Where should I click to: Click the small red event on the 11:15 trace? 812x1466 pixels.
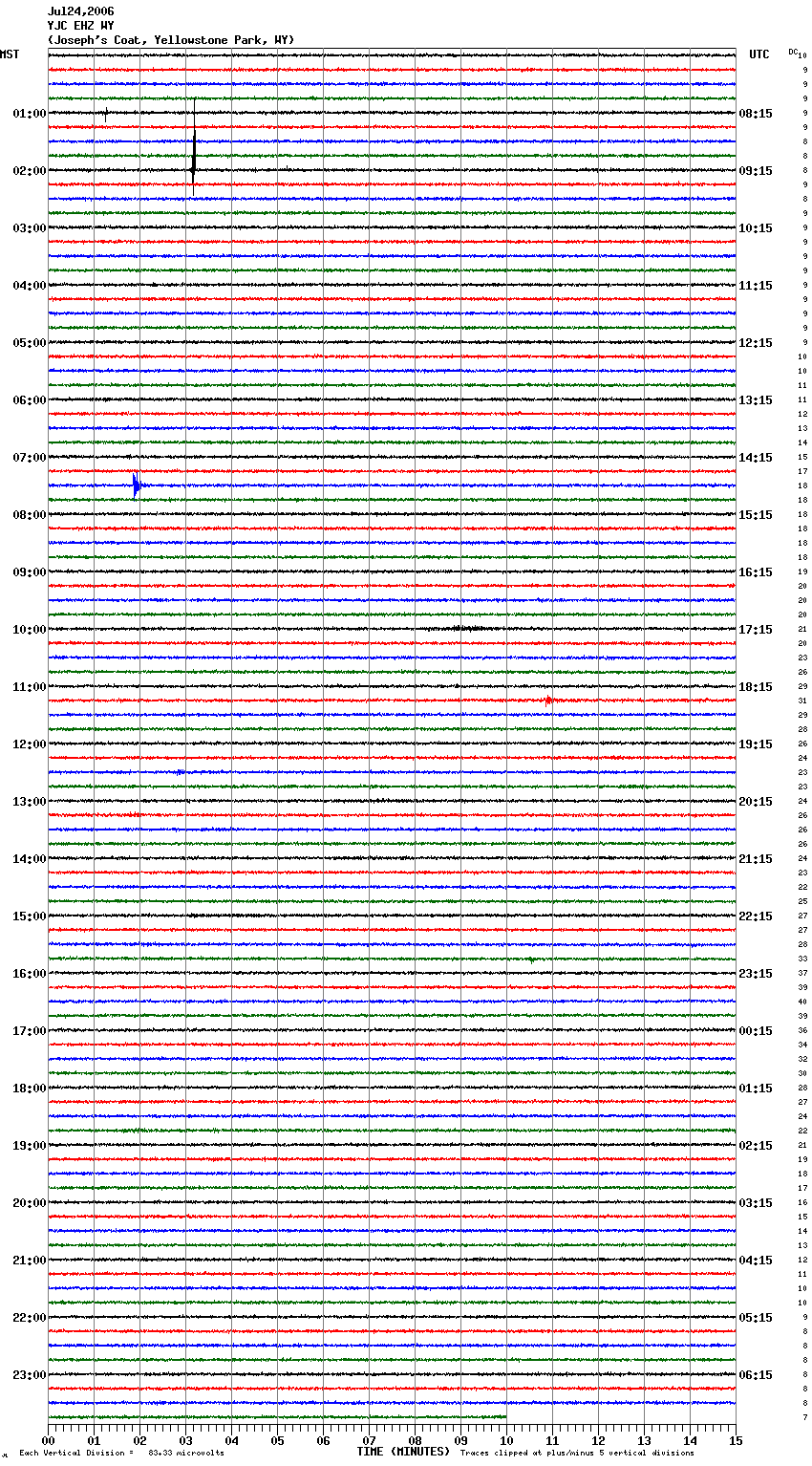pyautogui.click(x=548, y=701)
